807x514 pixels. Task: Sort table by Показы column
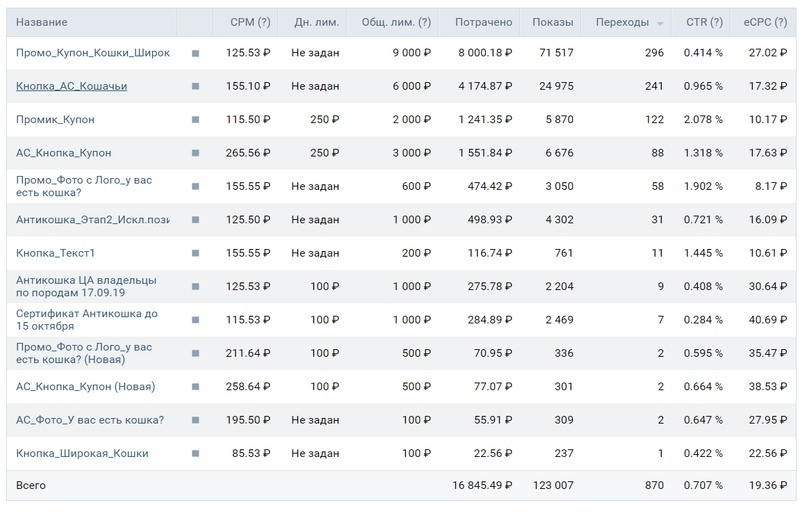coord(552,22)
